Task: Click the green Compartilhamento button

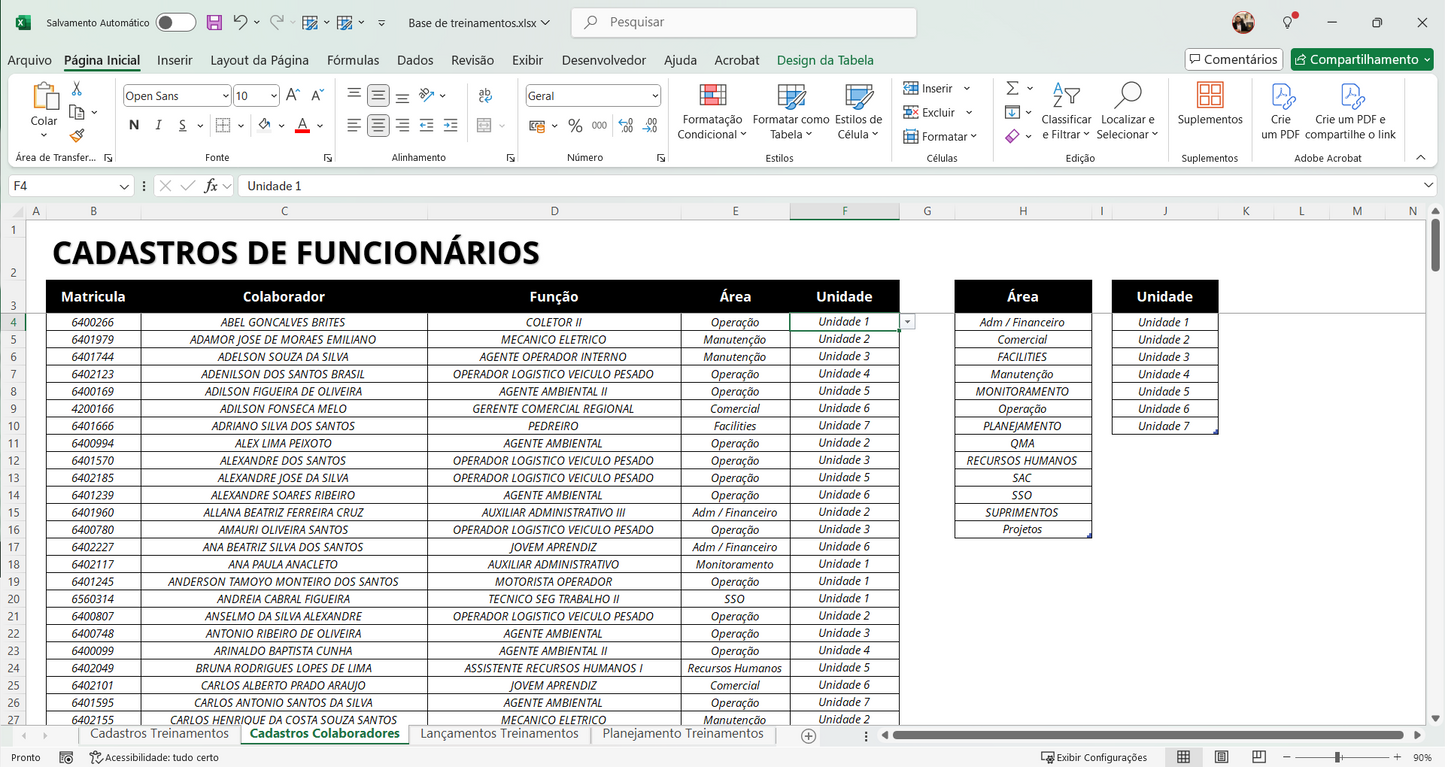Action: coord(1361,59)
